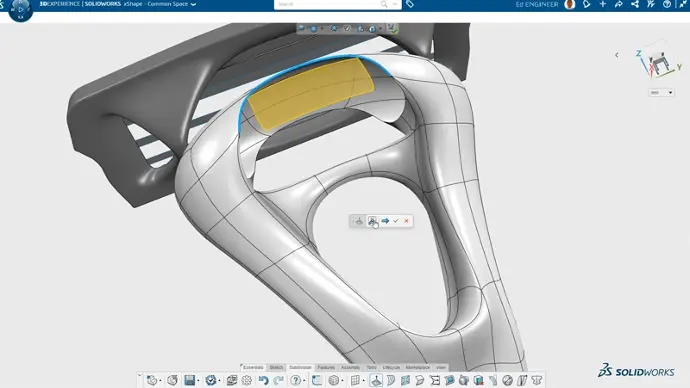Click the Undo arrow in bottom toolbar
The height and width of the screenshot is (388, 690).
[x=264, y=380]
